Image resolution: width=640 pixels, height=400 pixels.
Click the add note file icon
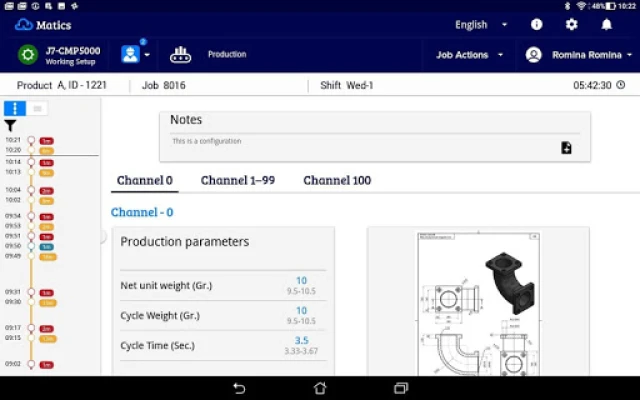coord(566,148)
